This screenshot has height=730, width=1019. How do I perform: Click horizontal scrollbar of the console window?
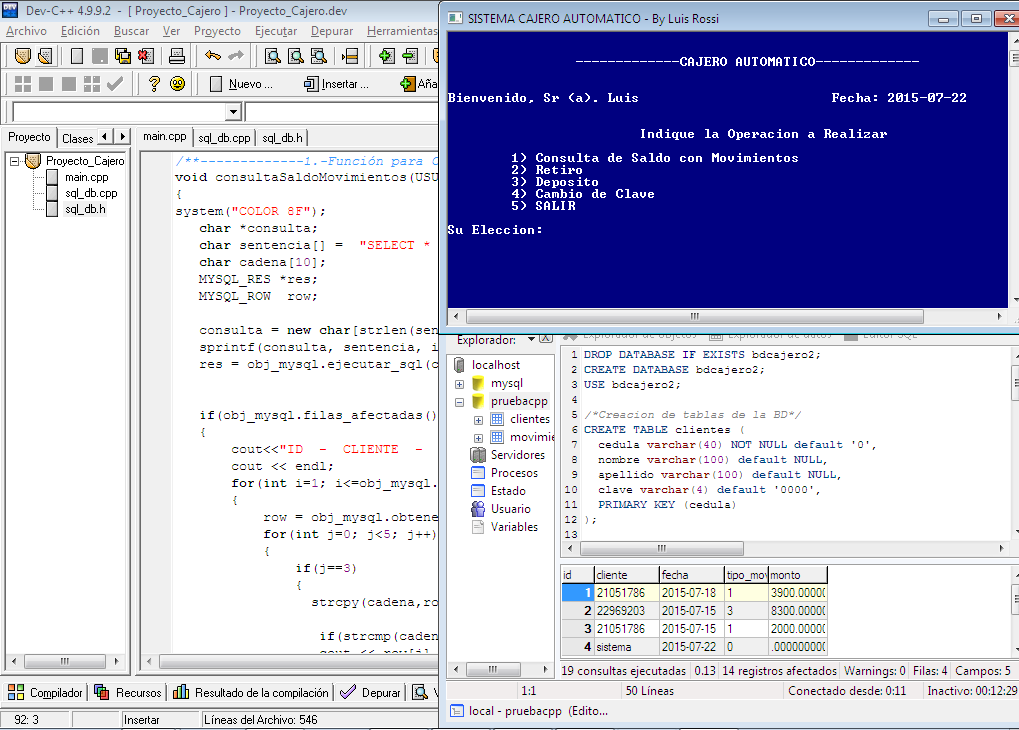pos(694,316)
